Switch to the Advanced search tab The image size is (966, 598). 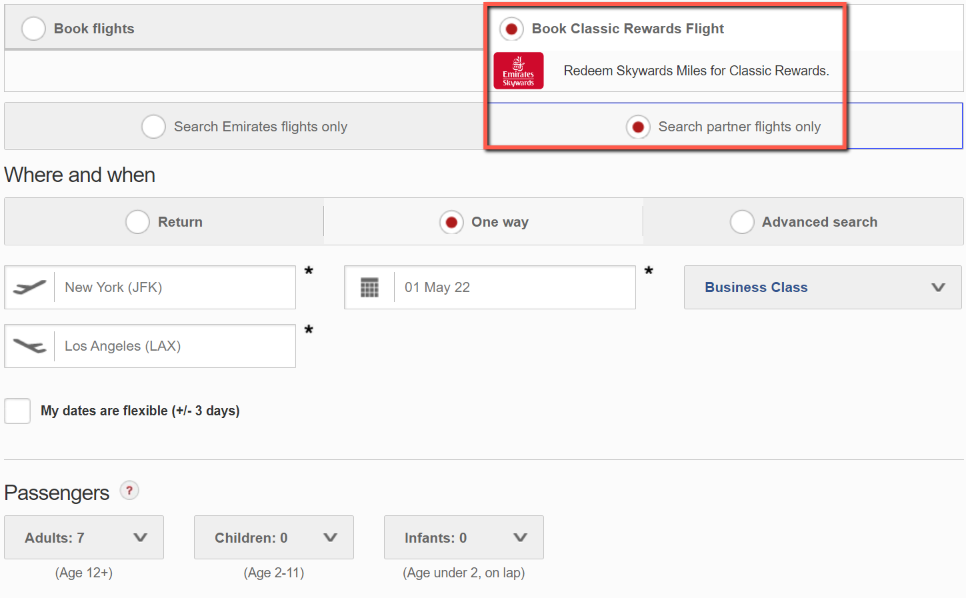[803, 222]
